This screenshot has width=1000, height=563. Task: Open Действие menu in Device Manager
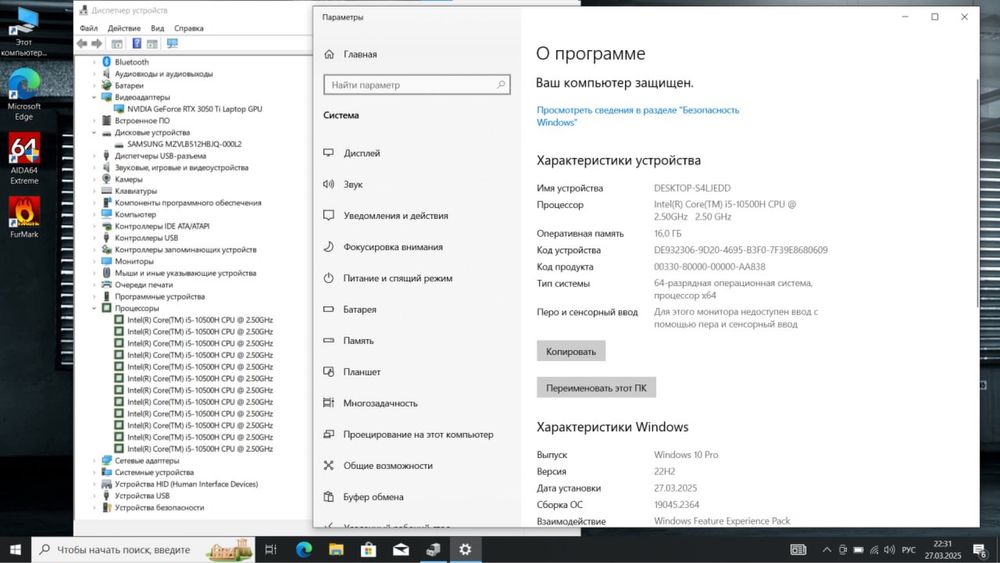pos(124,28)
